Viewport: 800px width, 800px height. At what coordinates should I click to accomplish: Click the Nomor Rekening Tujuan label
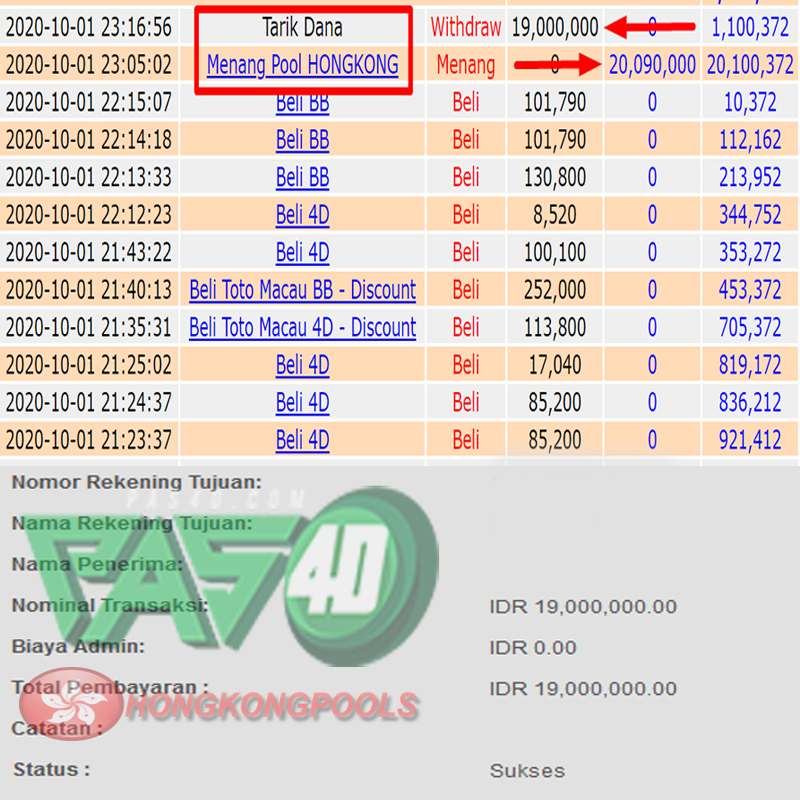(x=136, y=482)
